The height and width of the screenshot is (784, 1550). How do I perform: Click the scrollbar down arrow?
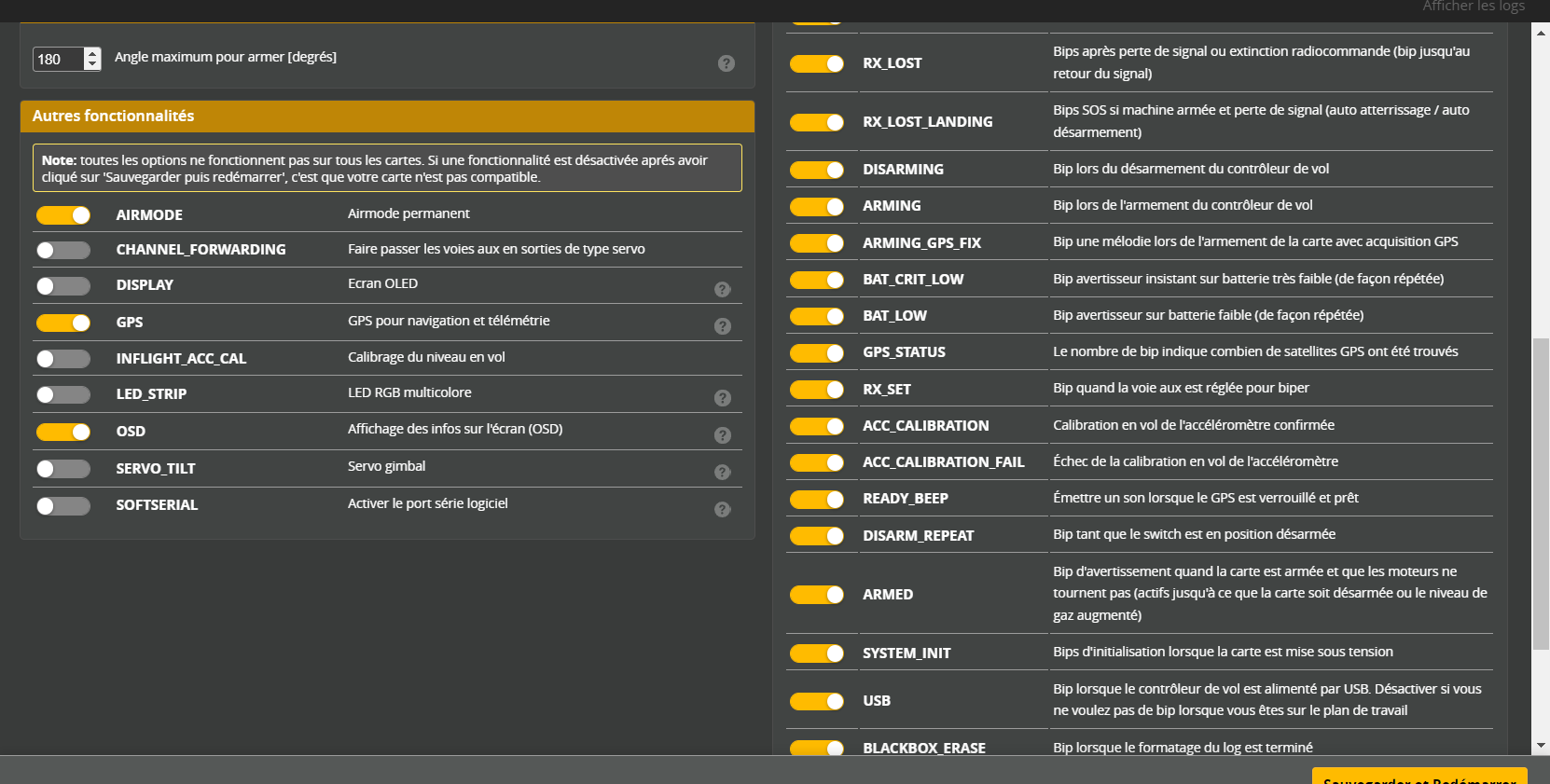[1541, 746]
